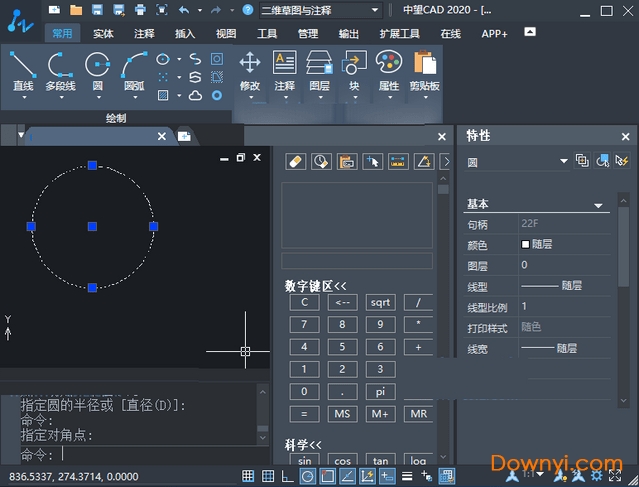Switch to the 扩展工具 ribbon tab
Screen dimensions: 639x487
click(x=400, y=33)
